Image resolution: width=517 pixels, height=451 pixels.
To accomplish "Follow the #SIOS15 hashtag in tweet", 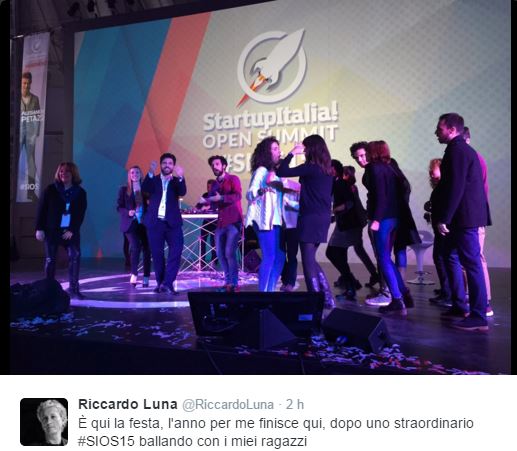I will (106, 441).
